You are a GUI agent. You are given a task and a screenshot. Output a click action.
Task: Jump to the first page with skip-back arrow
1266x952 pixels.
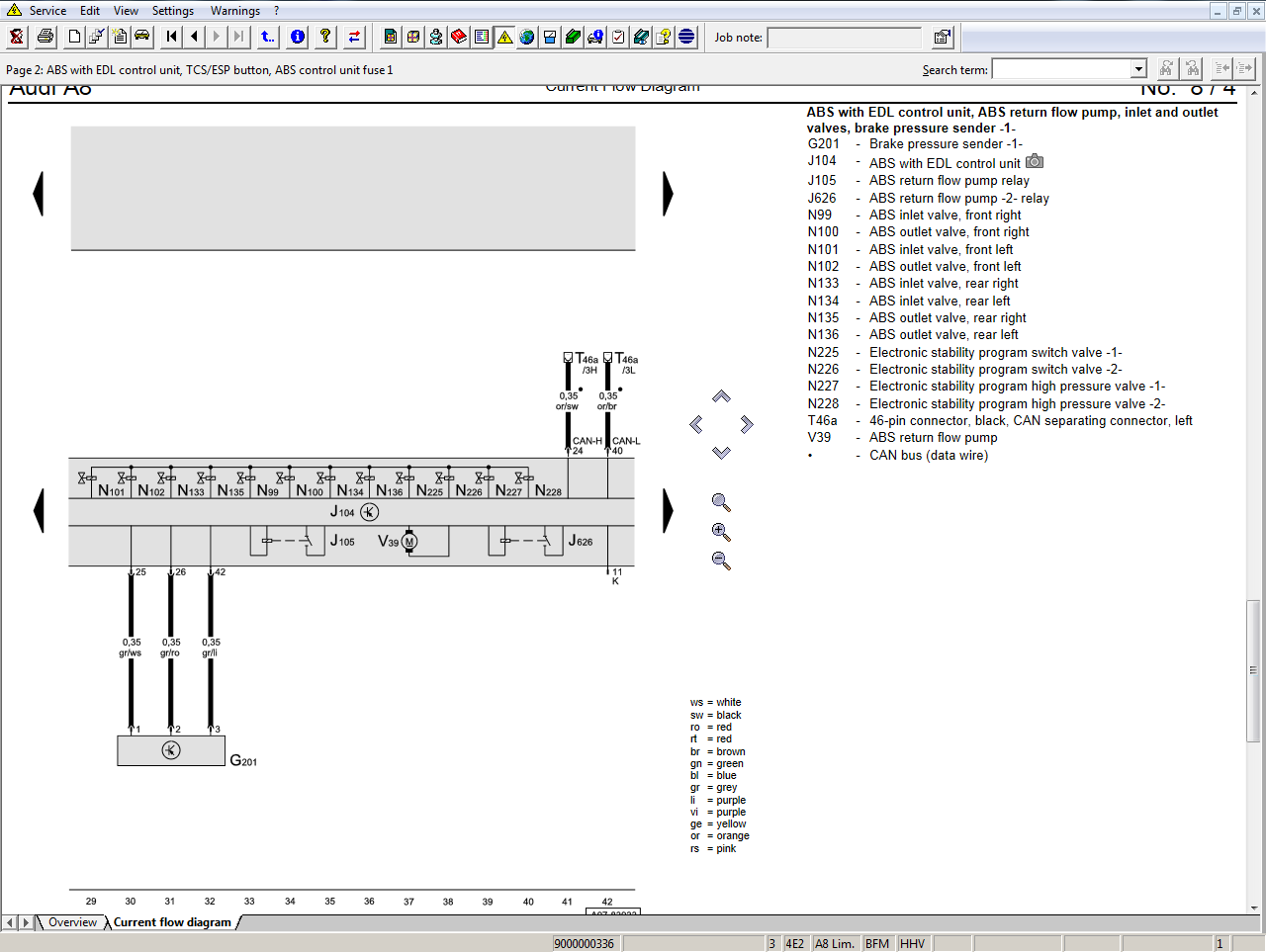tap(172, 37)
